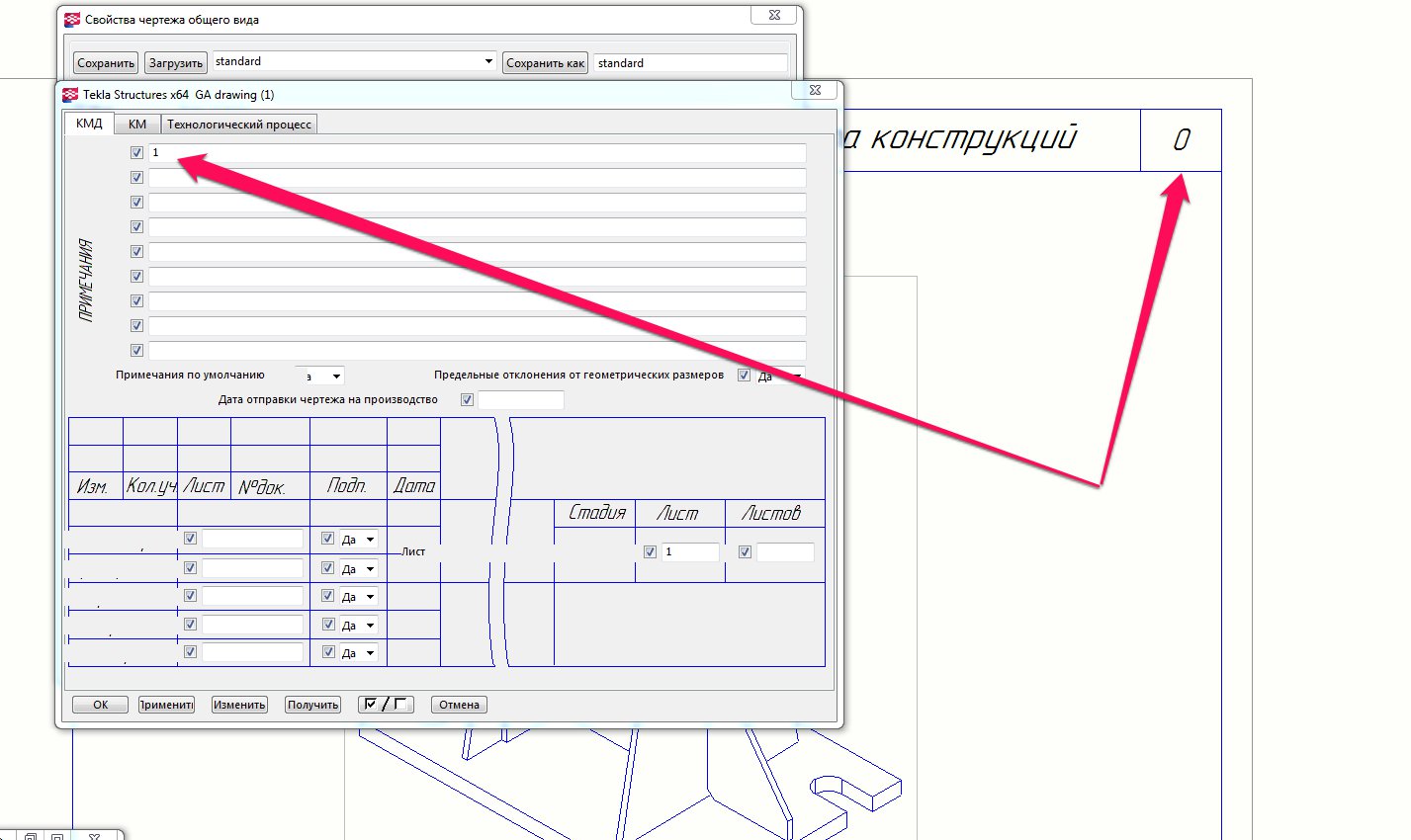Click the Листов input field

coord(785,552)
